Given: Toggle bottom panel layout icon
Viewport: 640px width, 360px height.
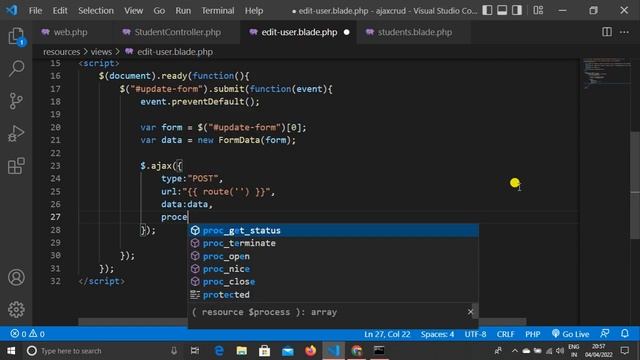Looking at the screenshot, I should pos(502,10).
